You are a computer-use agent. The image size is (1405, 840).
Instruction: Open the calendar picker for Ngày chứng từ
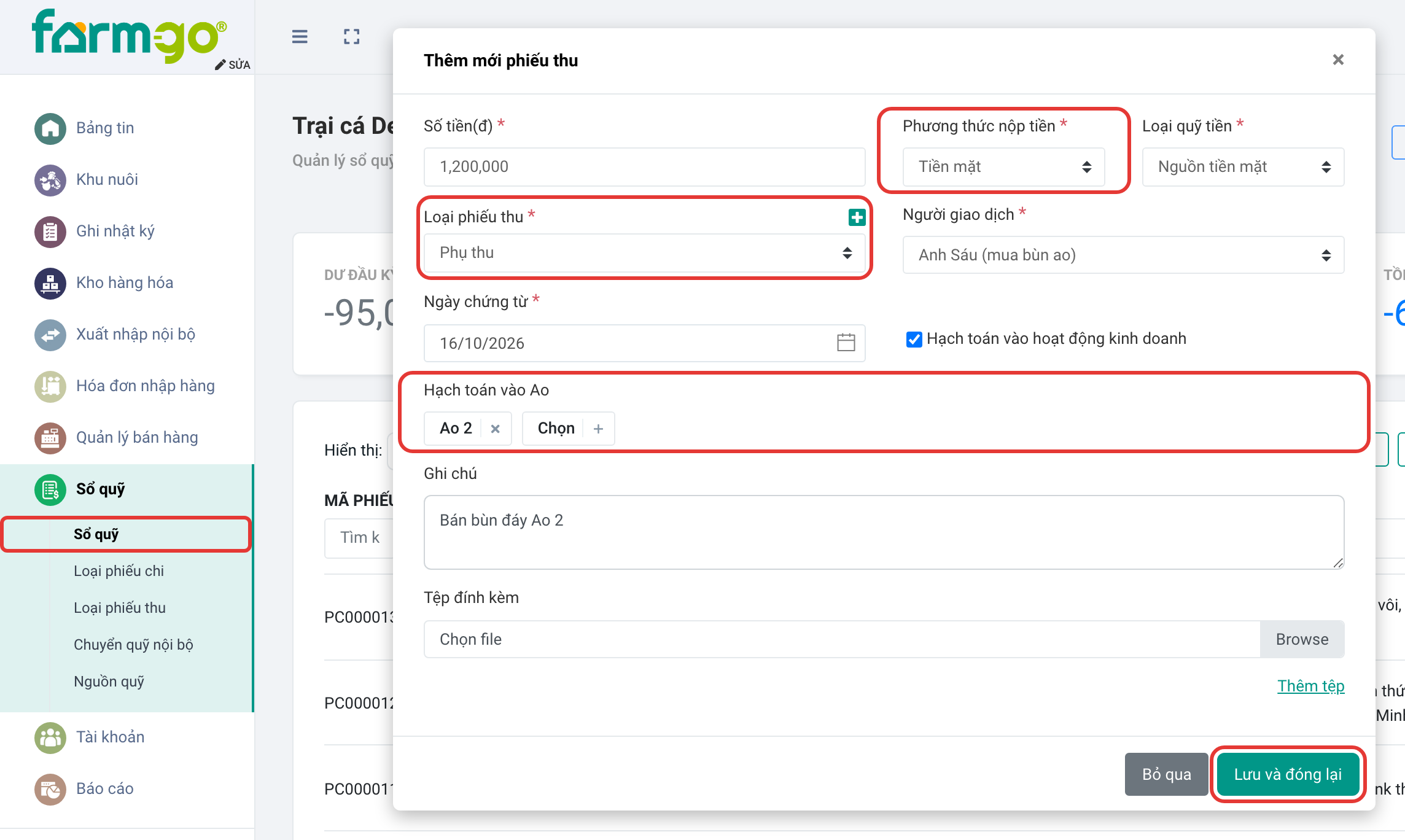point(846,343)
